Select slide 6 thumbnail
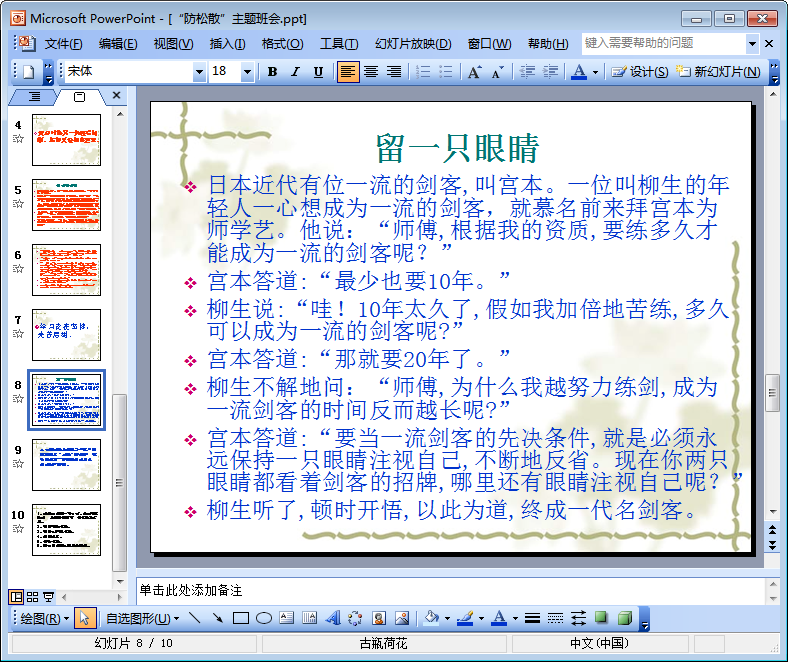This screenshot has width=788, height=662. [66, 270]
